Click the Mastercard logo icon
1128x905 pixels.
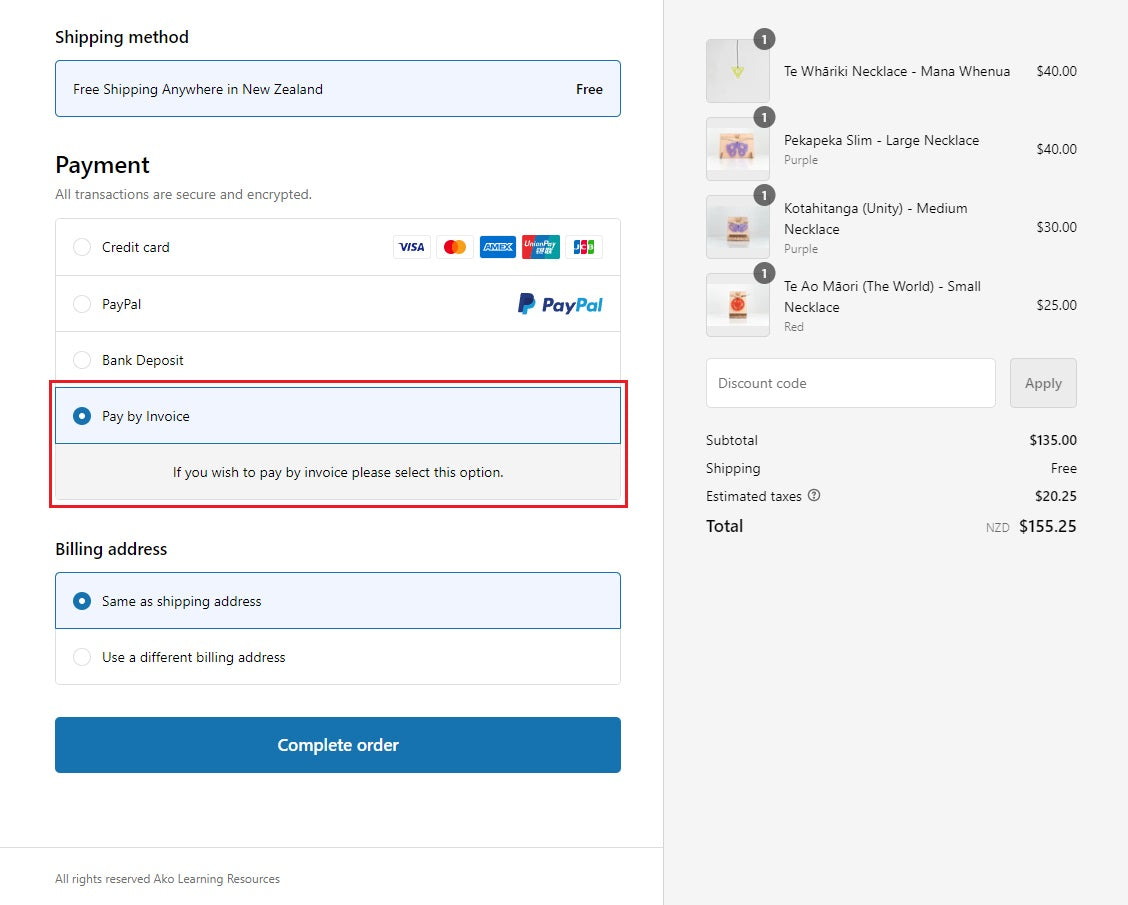tap(455, 247)
